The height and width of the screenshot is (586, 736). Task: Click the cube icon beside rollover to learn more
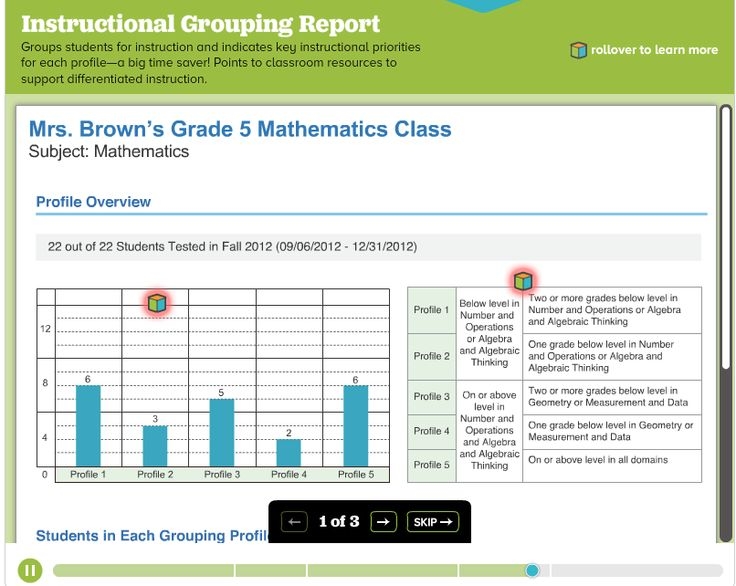578,50
